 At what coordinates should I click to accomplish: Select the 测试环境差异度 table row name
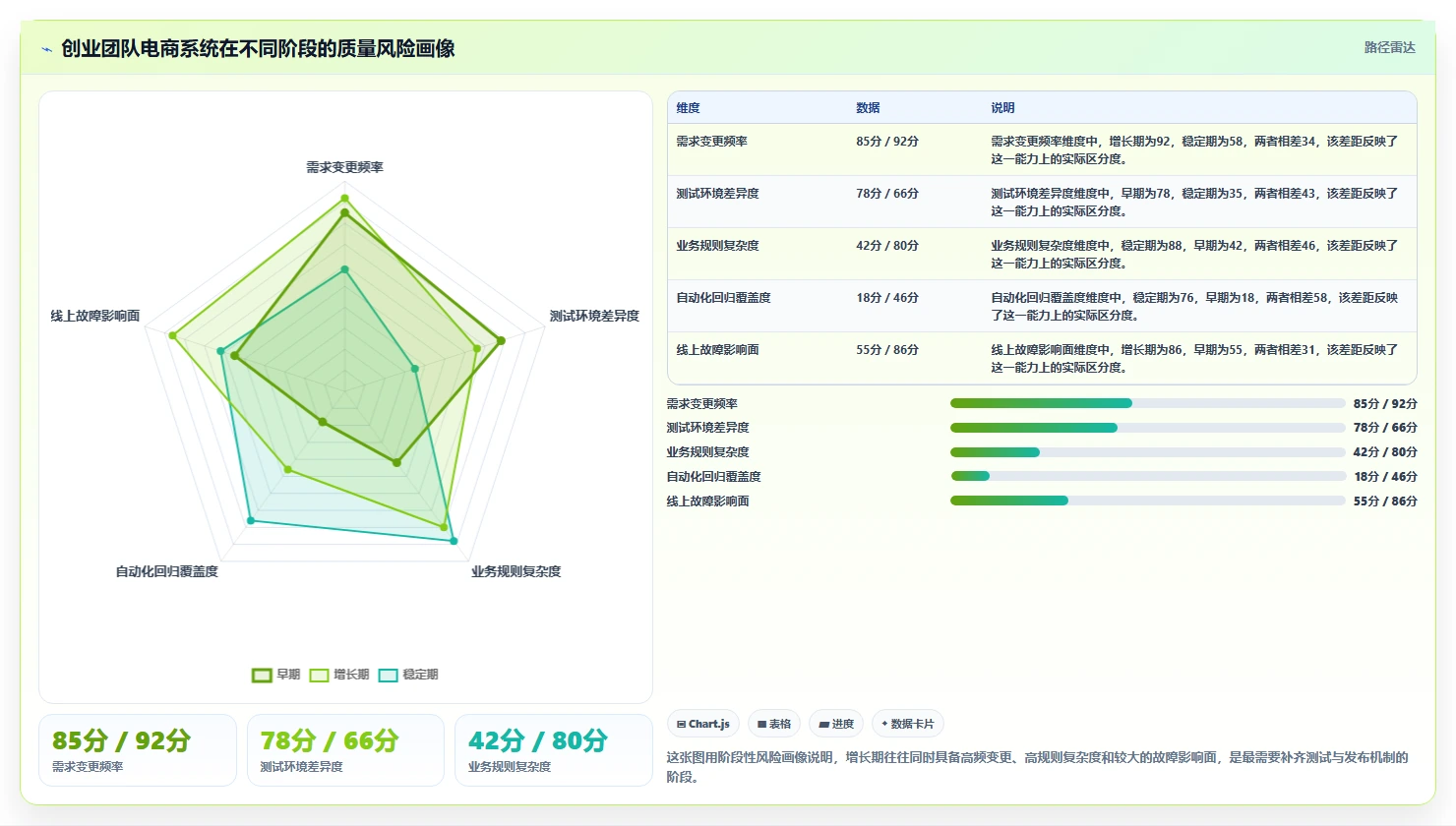click(x=717, y=194)
